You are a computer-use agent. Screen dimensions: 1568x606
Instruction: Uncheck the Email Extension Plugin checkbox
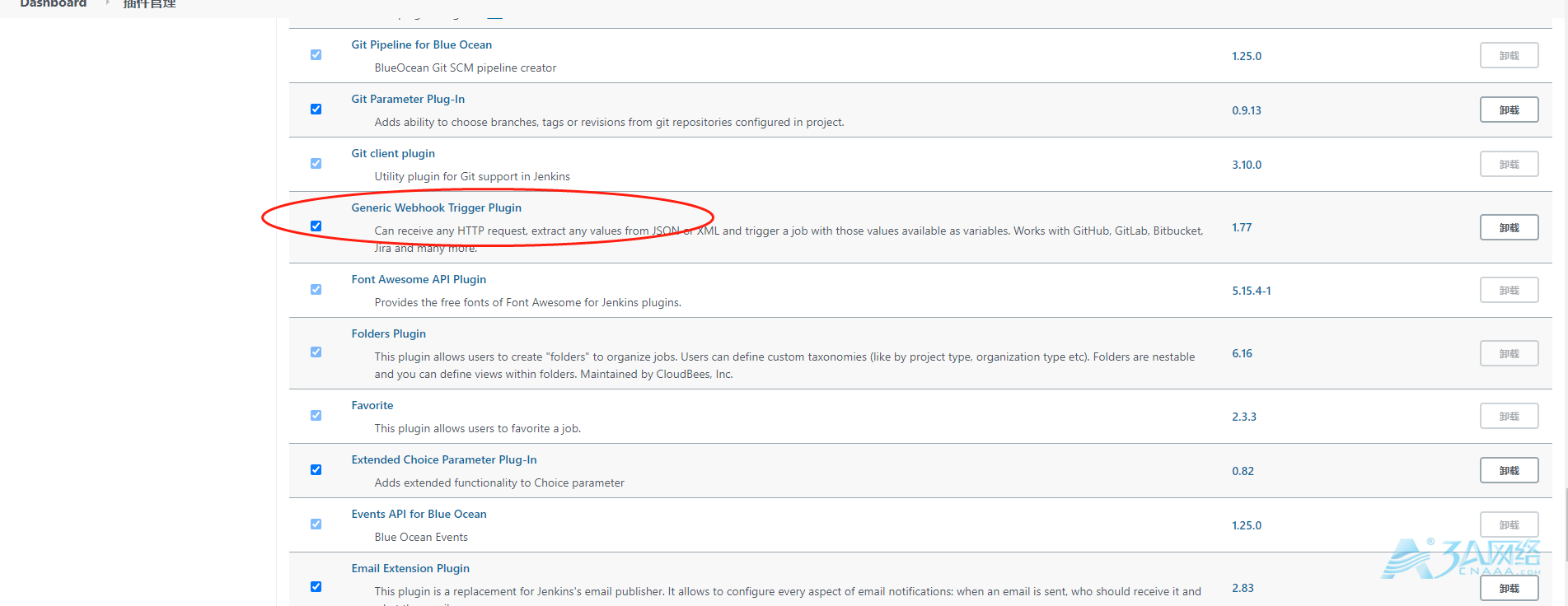click(x=316, y=587)
